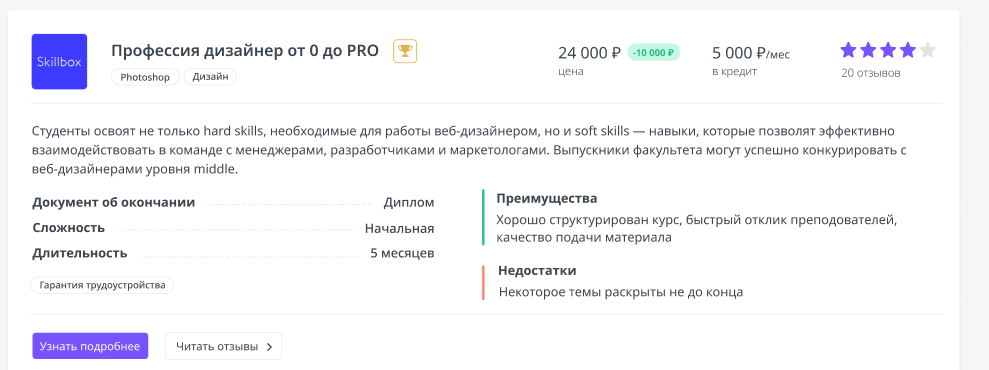
Task: Open the course title 'Профессия дизайнер от 0 до PRO'
Action: click(x=245, y=51)
